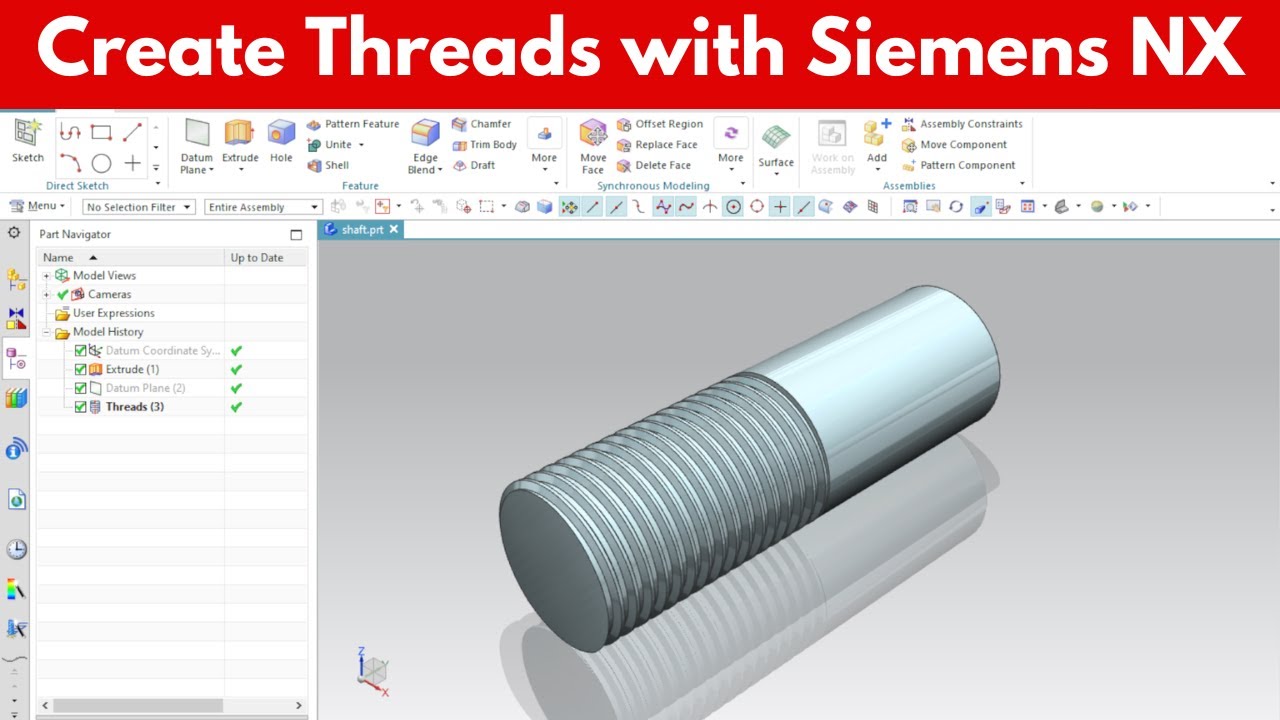Click the Move Component button

954,145
